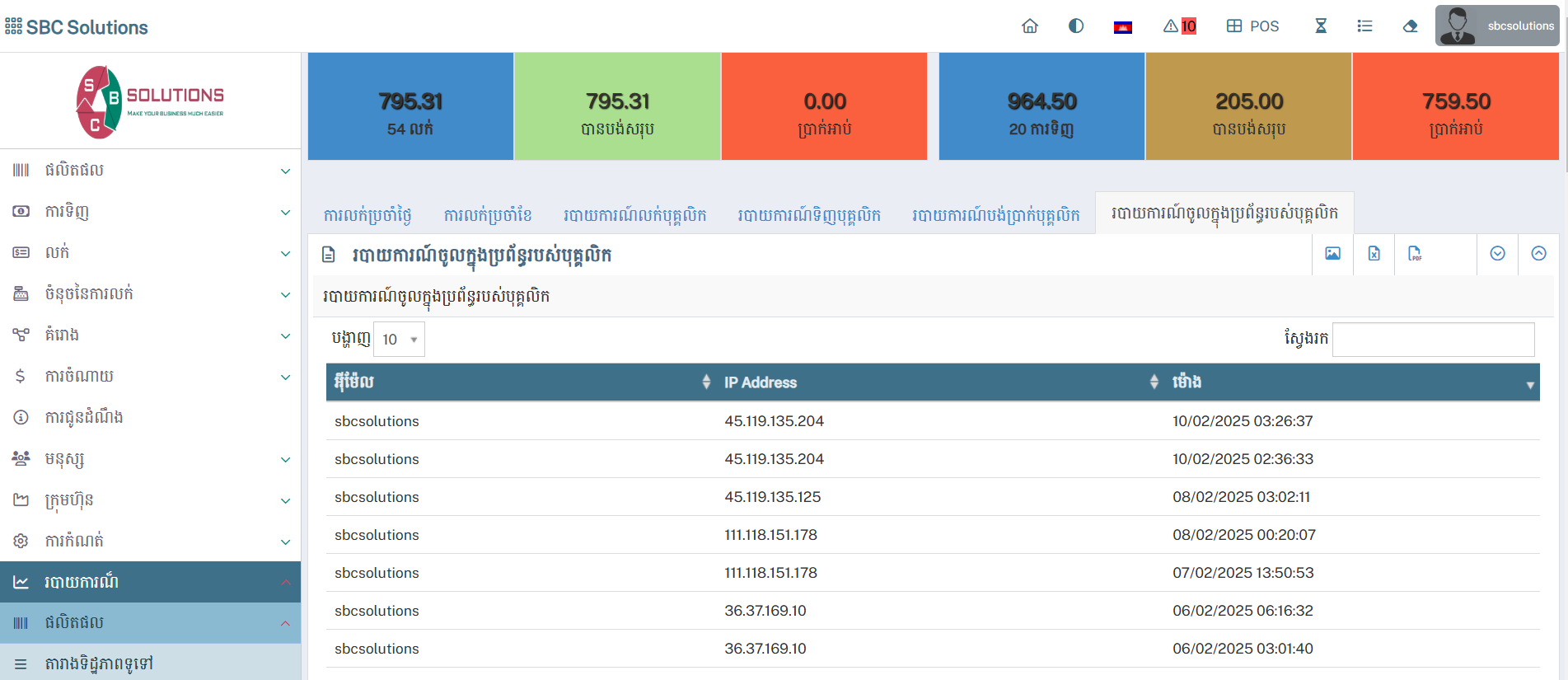Open the rows-per-page dropdown showing 10

[400, 340]
